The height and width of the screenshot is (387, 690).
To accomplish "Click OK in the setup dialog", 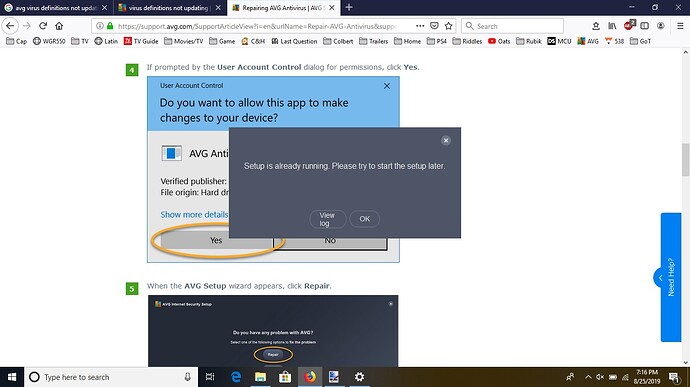I will pos(364,219).
